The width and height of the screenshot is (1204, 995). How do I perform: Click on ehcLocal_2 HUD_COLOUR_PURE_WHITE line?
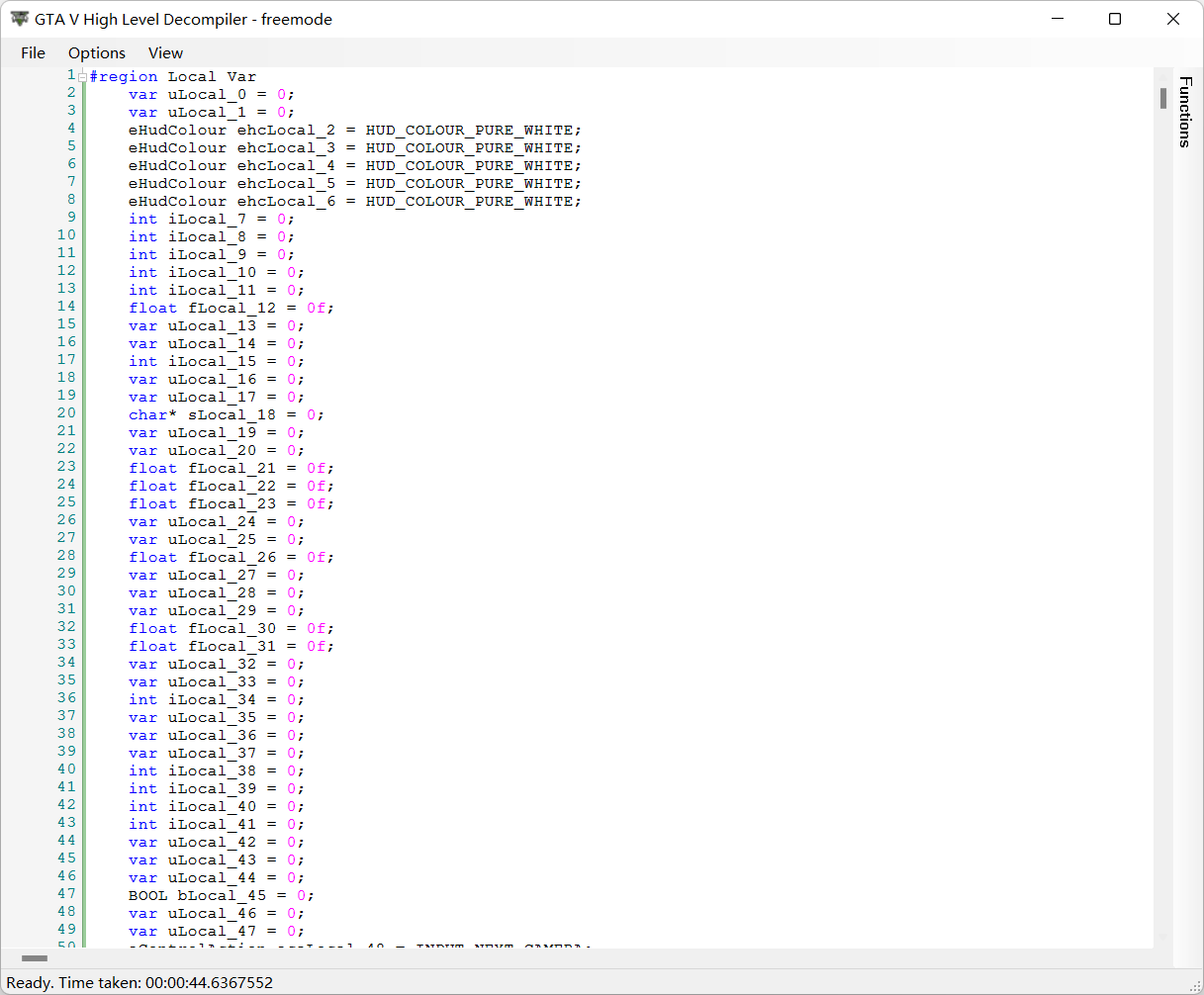[x=354, y=131]
